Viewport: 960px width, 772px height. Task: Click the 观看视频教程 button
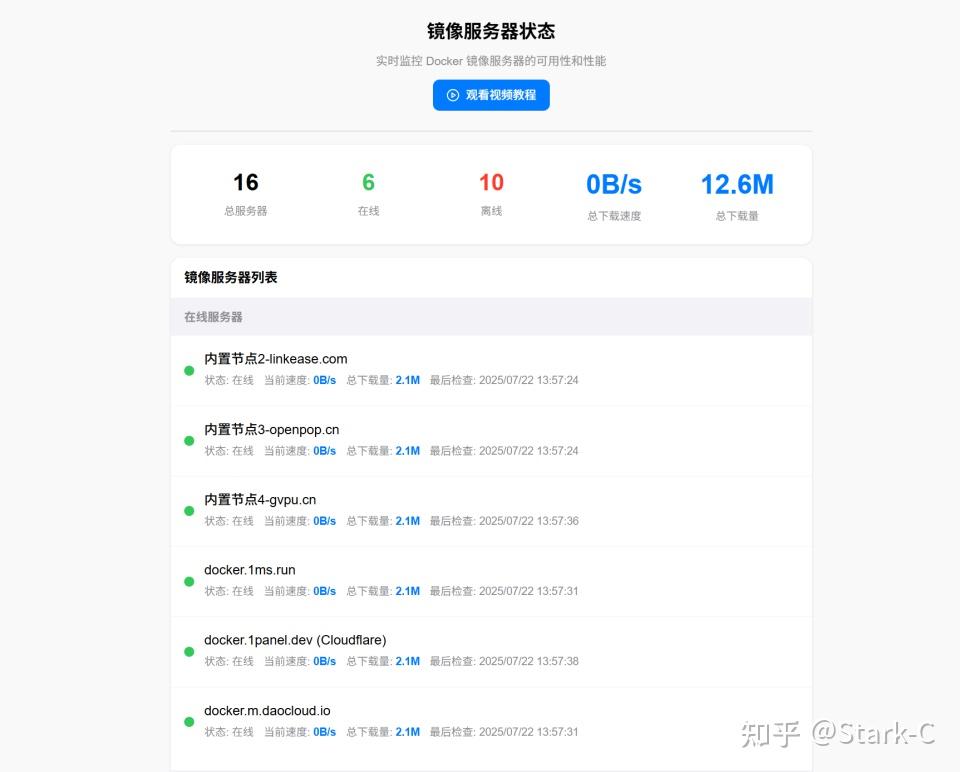[491, 95]
